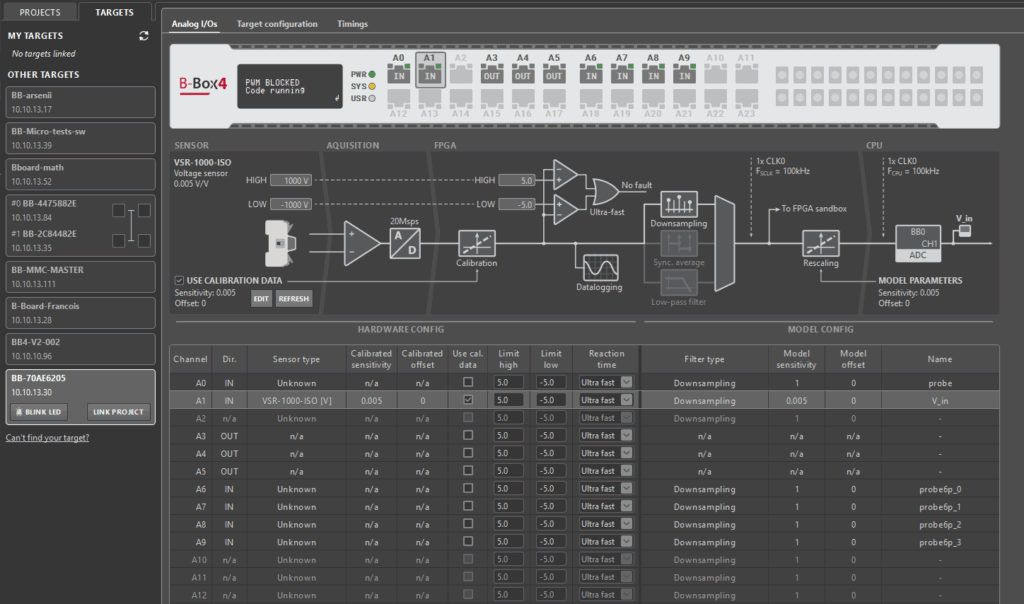Open the Can't find your target link
This screenshot has width=1024, height=604.
tap(48, 438)
